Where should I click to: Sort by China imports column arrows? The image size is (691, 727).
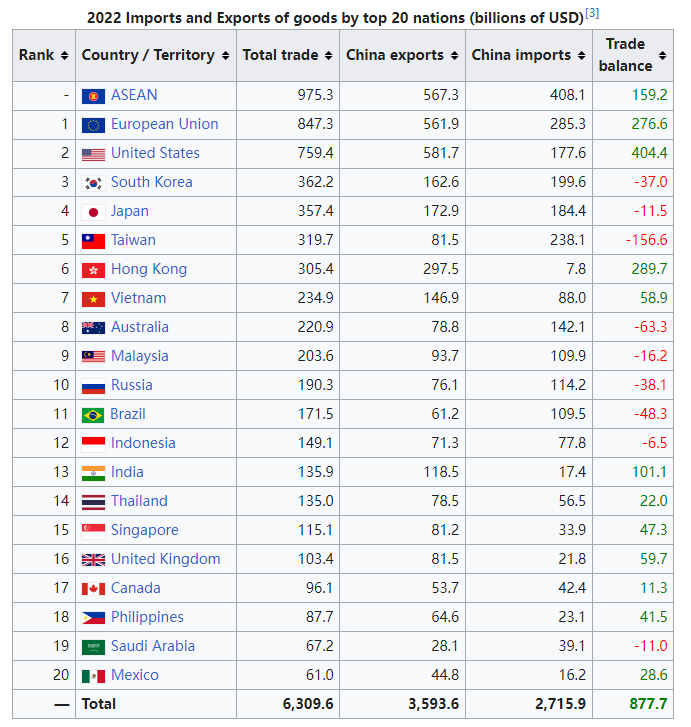581,56
